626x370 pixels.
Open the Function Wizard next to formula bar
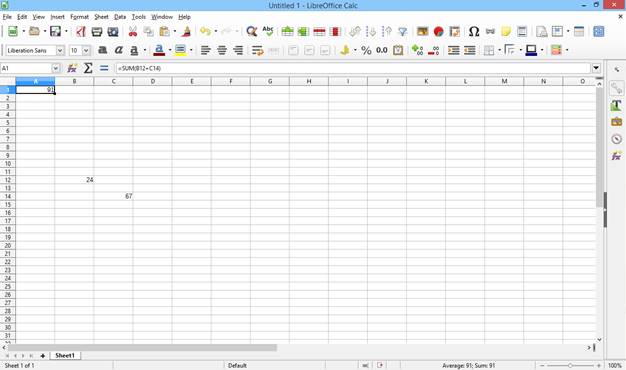(72, 68)
